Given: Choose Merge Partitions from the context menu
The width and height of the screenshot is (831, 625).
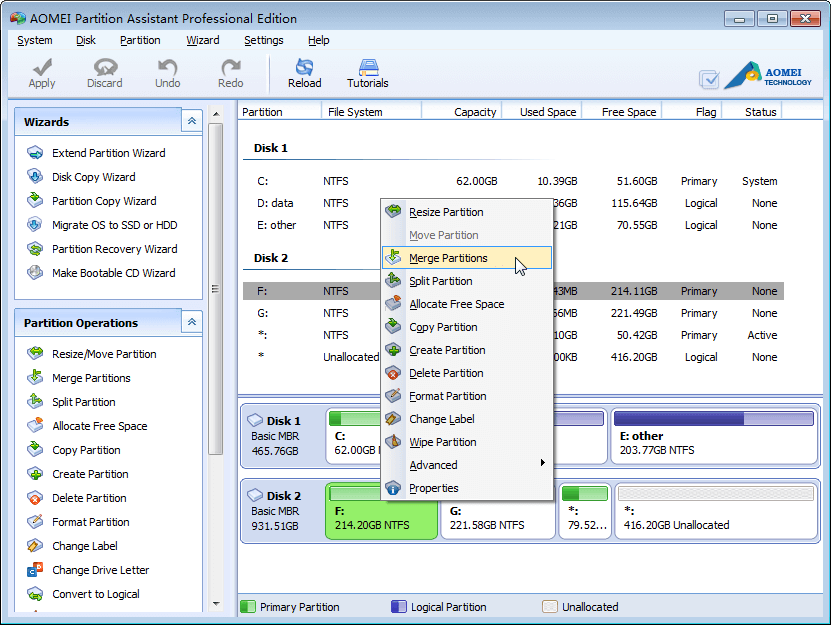Looking at the screenshot, I should [448, 258].
